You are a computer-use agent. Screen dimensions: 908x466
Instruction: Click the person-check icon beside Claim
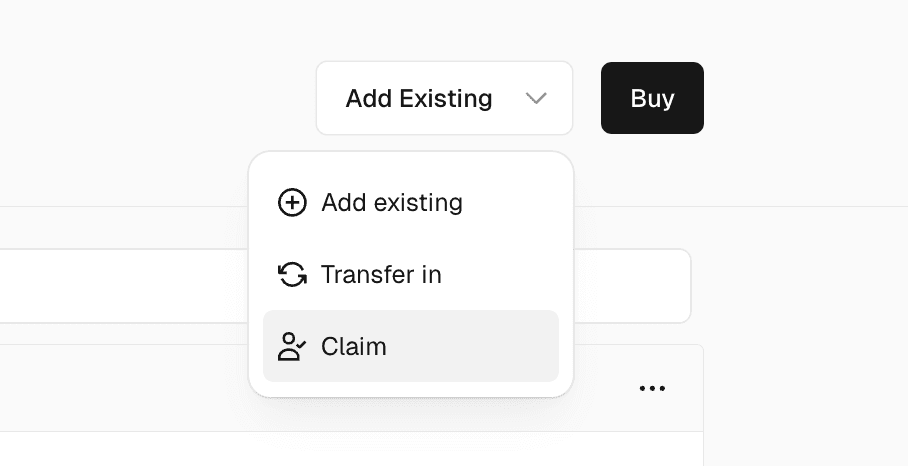pos(292,347)
